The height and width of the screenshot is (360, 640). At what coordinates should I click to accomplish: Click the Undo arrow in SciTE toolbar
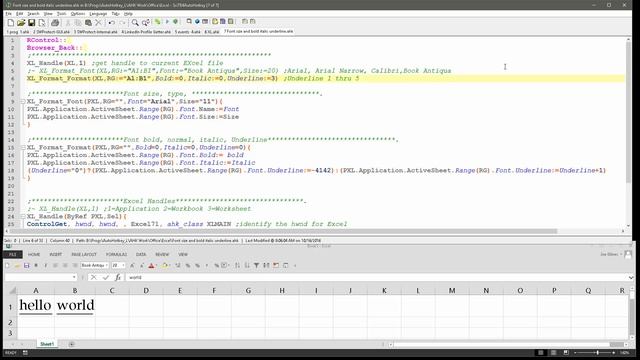(111, 23)
